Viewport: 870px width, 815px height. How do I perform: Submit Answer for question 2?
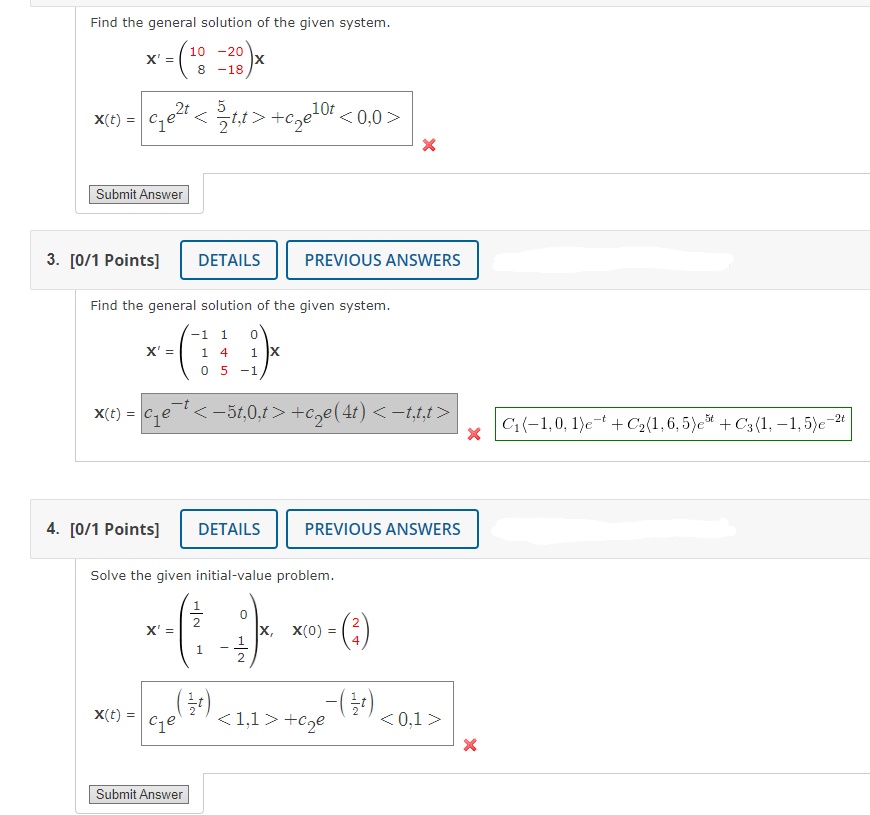[138, 194]
